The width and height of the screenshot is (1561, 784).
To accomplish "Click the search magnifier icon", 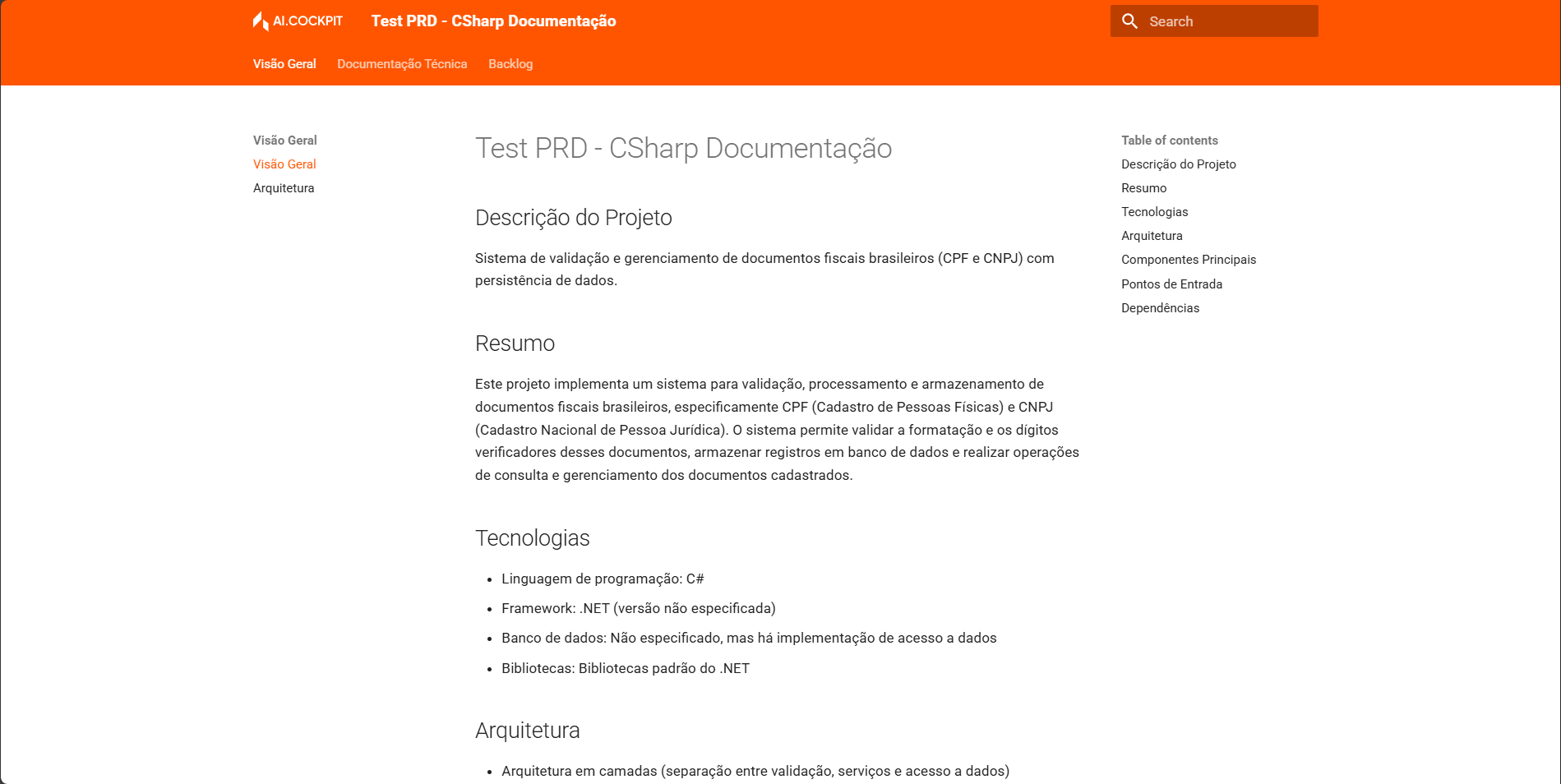I will (1129, 21).
